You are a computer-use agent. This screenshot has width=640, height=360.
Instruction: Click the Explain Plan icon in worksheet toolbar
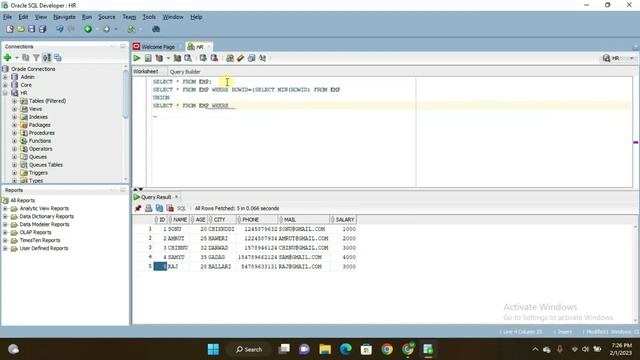pyautogui.click(x=159, y=58)
